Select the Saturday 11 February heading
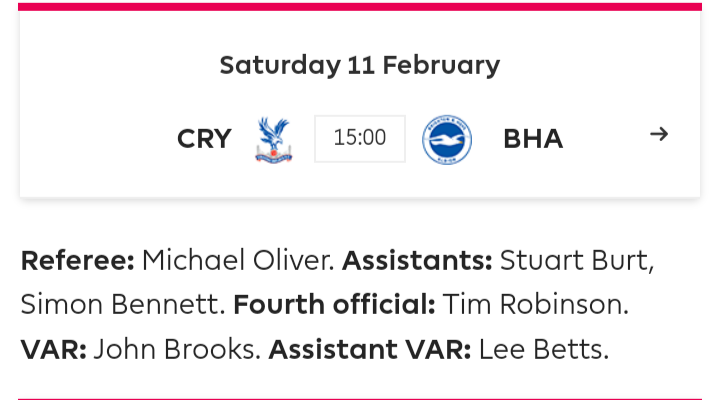This screenshot has height=400, width=720. (x=360, y=65)
